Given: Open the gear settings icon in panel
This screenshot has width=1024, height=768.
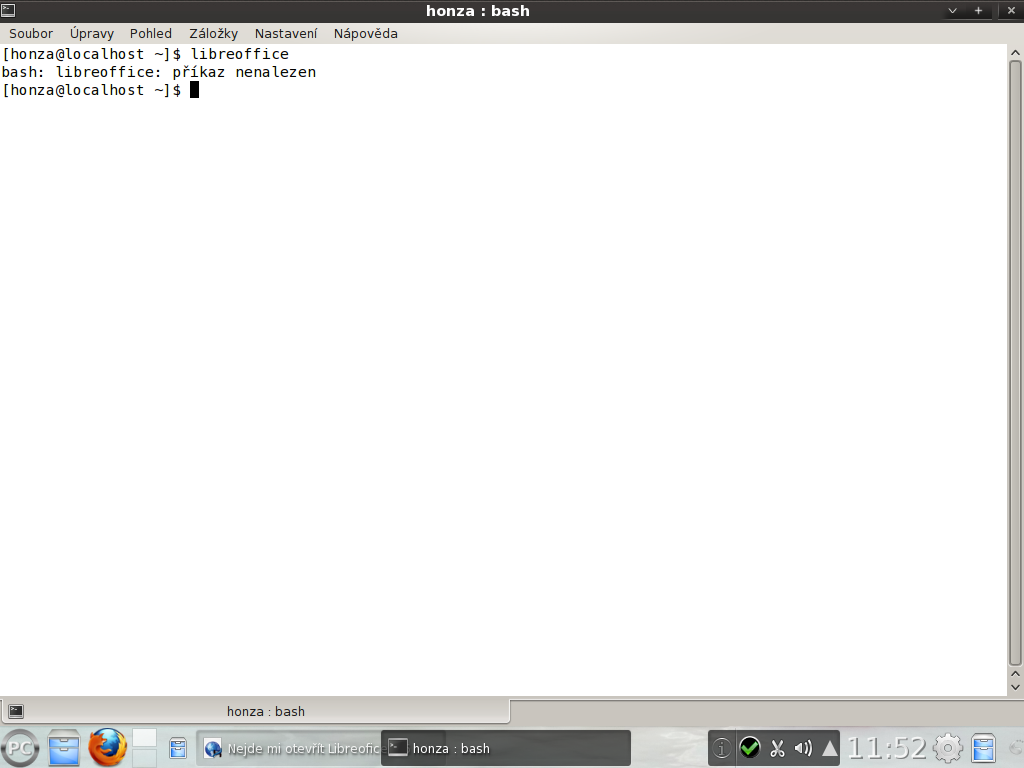Looking at the screenshot, I should [x=948, y=748].
